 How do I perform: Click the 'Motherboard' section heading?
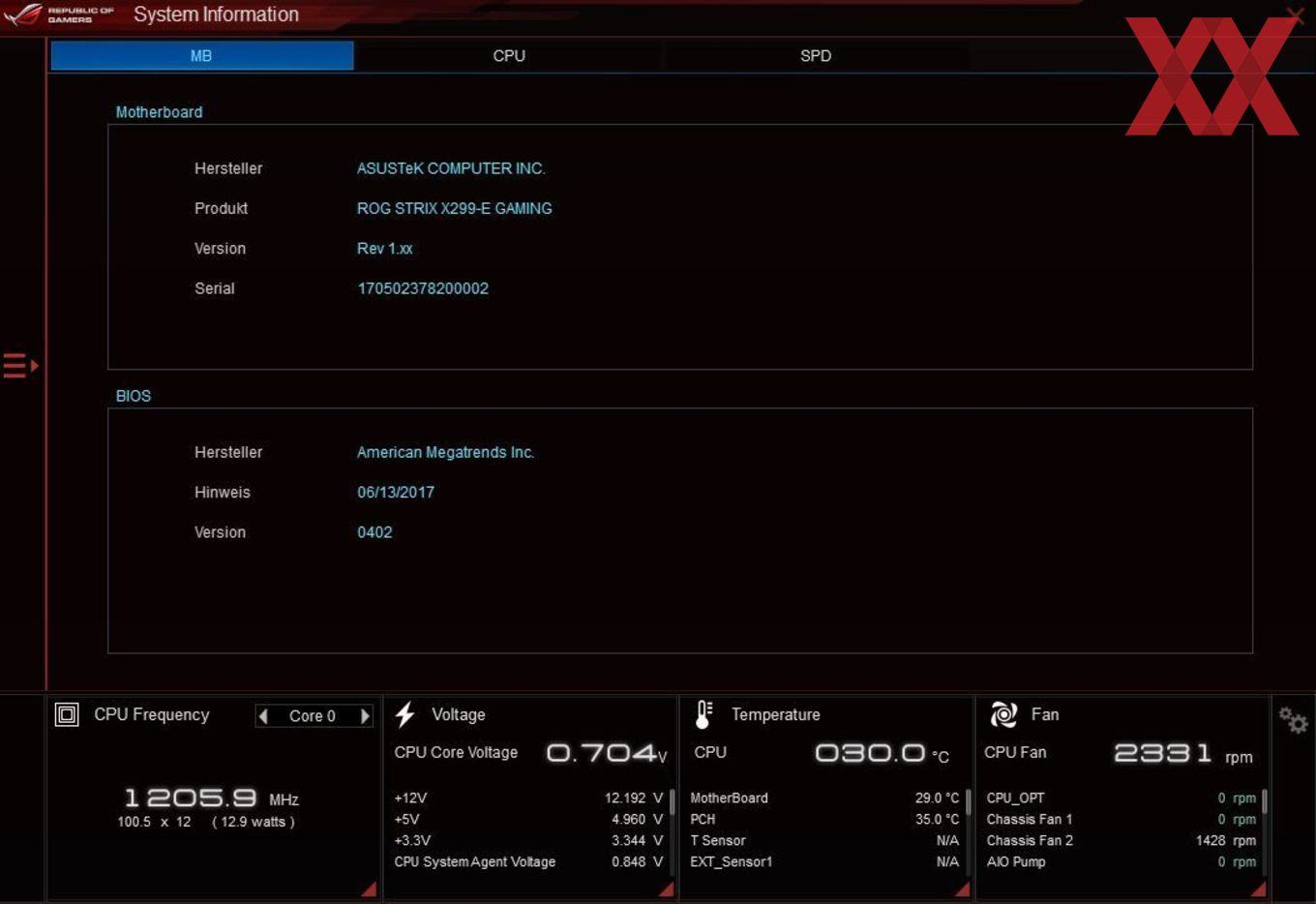[x=160, y=112]
